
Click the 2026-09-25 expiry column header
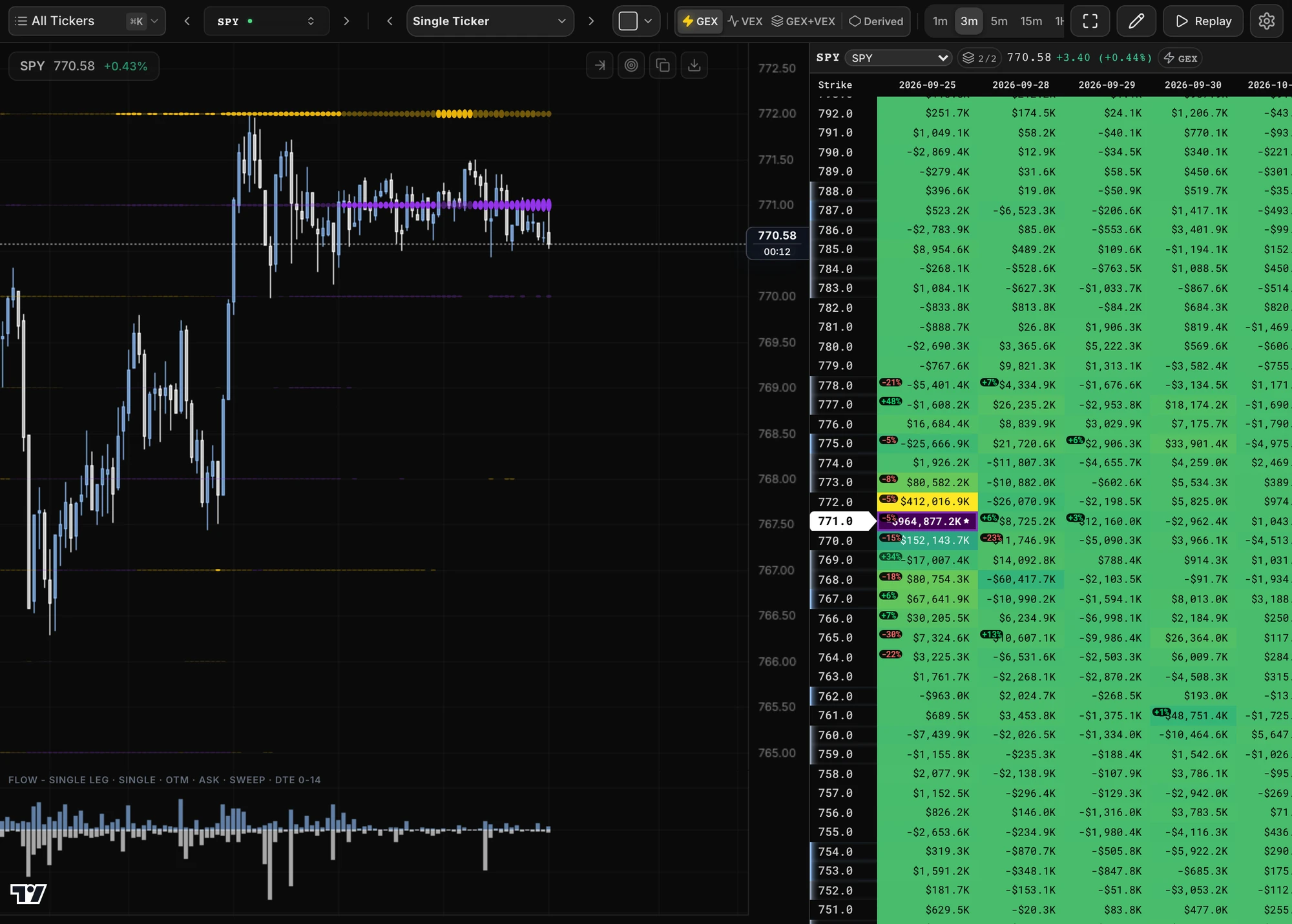coord(927,85)
